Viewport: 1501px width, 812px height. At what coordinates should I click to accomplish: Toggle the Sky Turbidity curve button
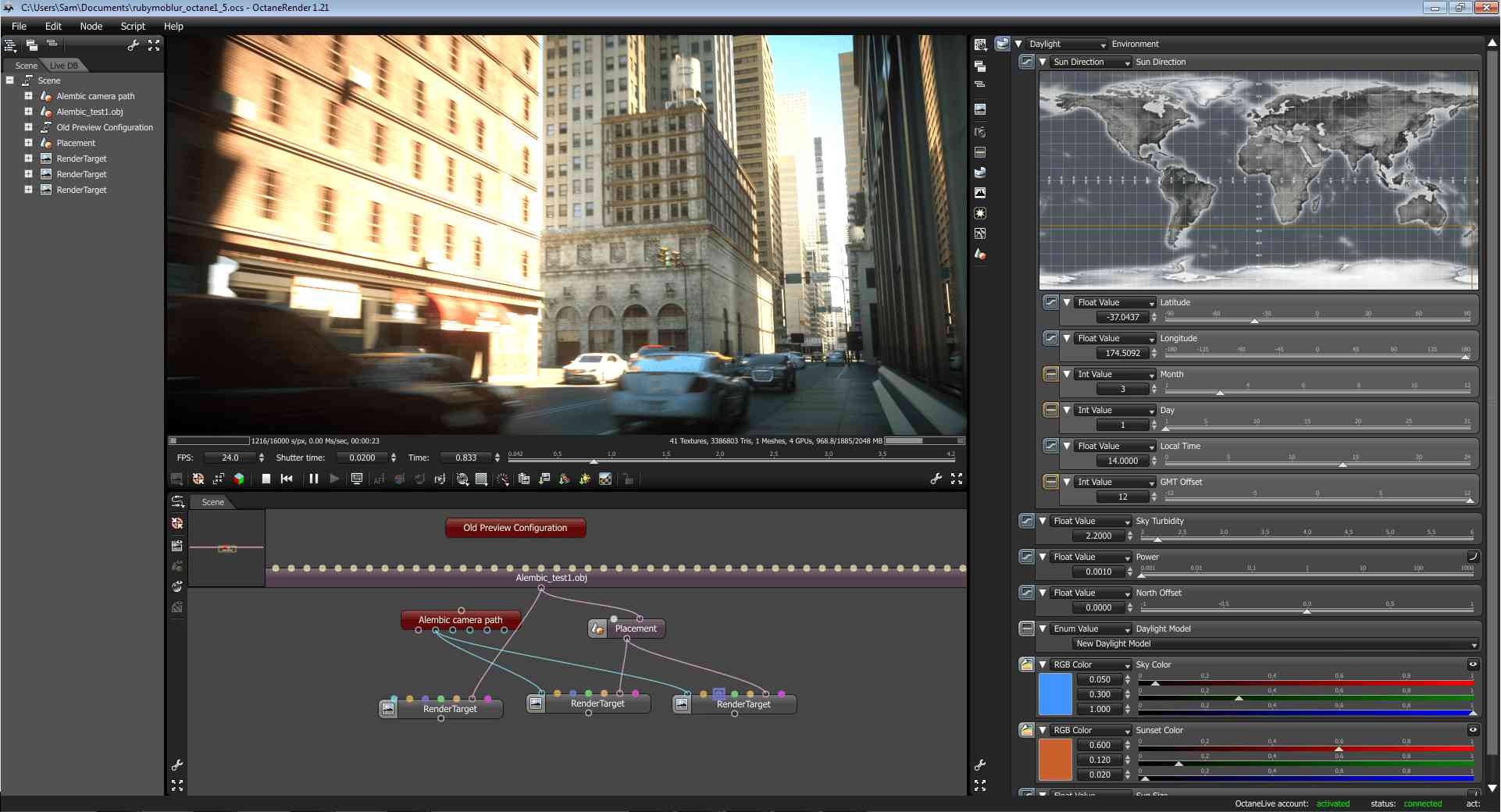pos(1027,521)
